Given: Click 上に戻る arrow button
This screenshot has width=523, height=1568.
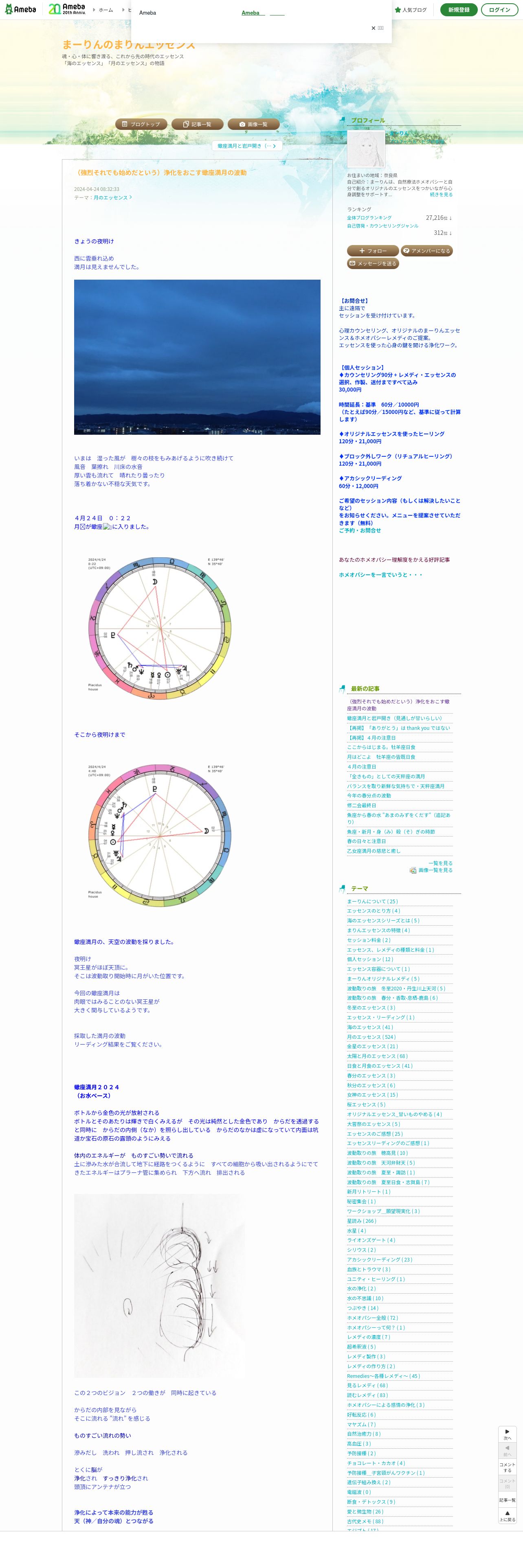Looking at the screenshot, I should pyautogui.click(x=507, y=1515).
